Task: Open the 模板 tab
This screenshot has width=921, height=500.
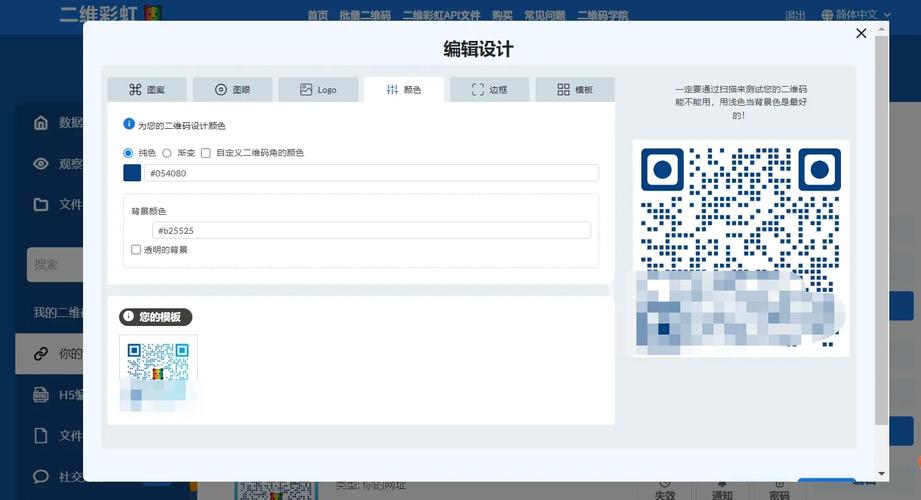Action: coord(575,89)
